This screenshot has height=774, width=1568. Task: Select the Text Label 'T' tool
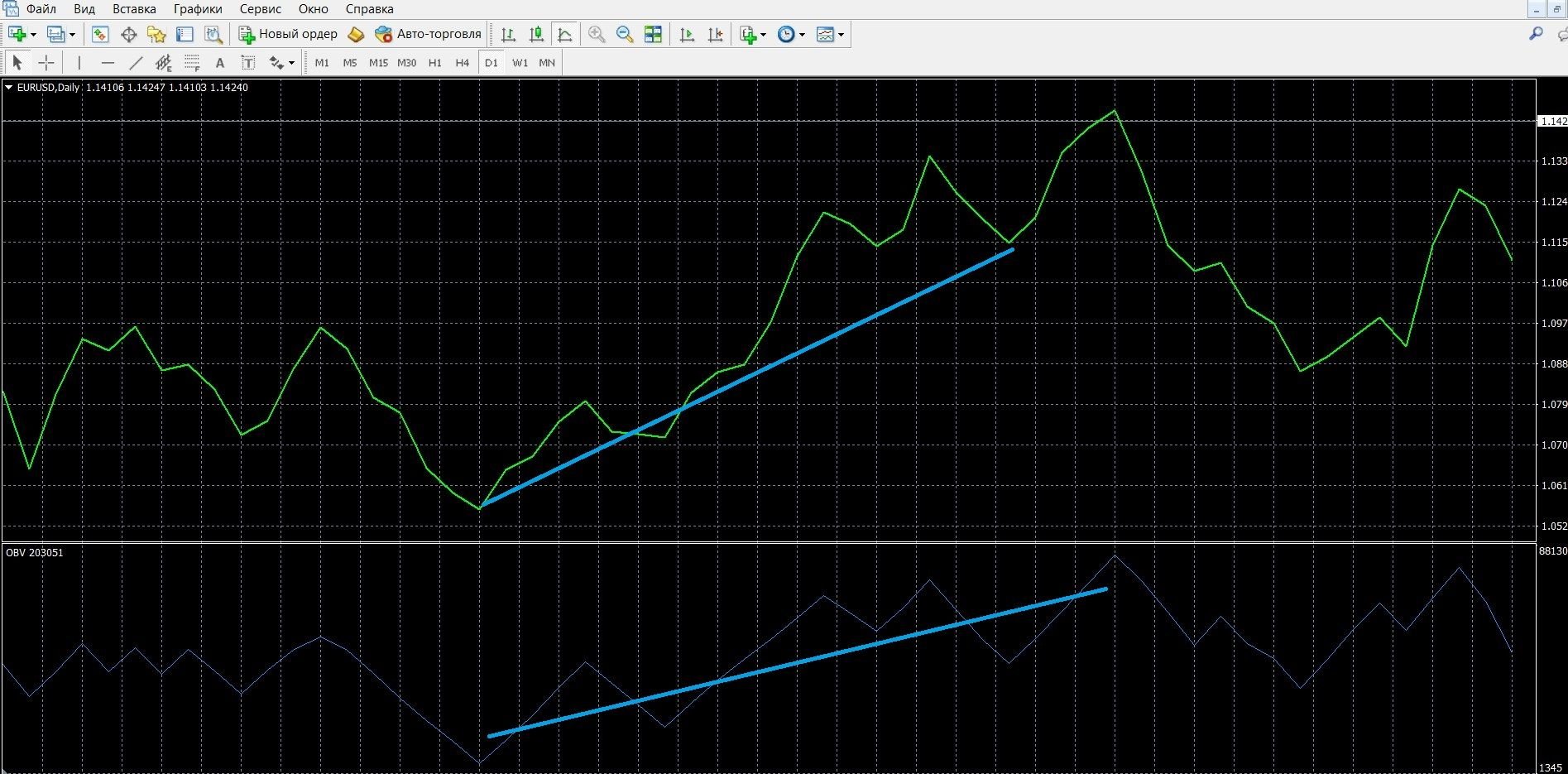(247, 62)
